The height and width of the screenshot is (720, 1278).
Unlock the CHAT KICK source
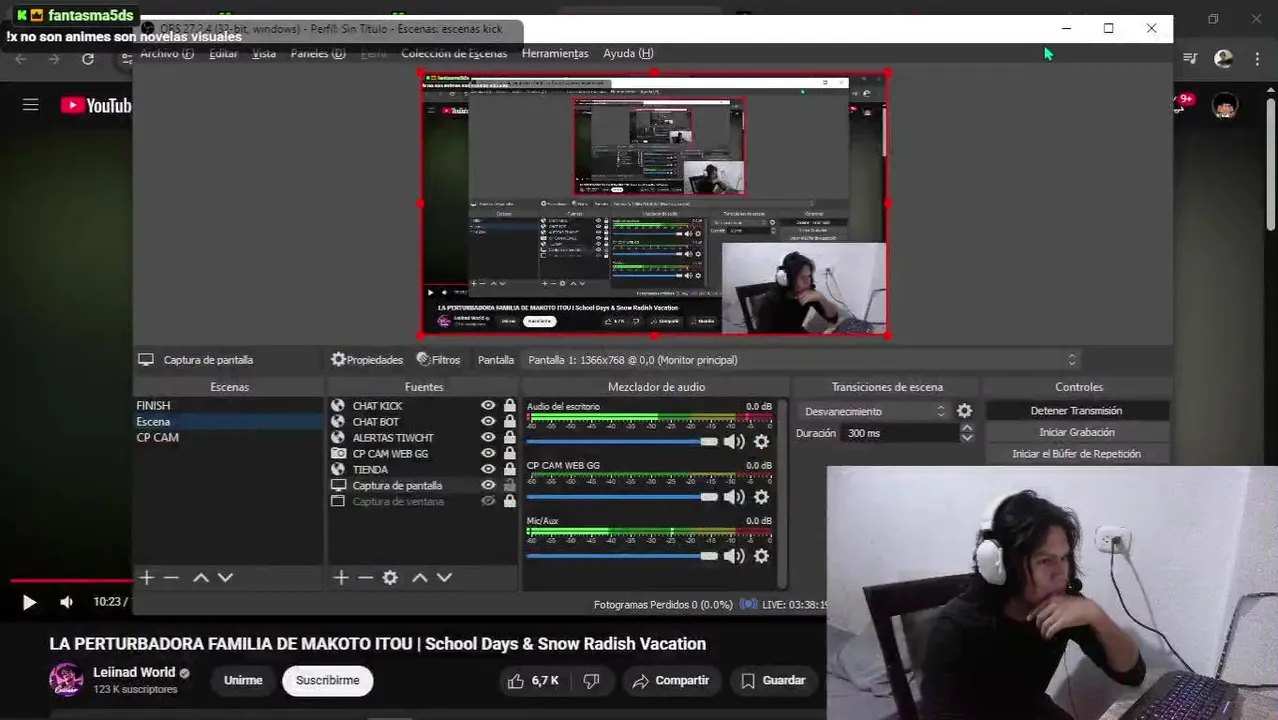(x=510, y=406)
